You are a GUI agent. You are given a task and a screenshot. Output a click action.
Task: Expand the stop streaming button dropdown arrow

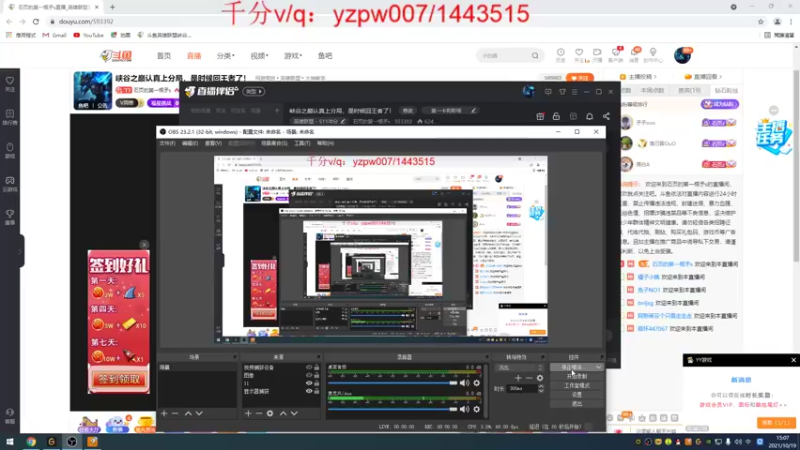tap(598, 367)
